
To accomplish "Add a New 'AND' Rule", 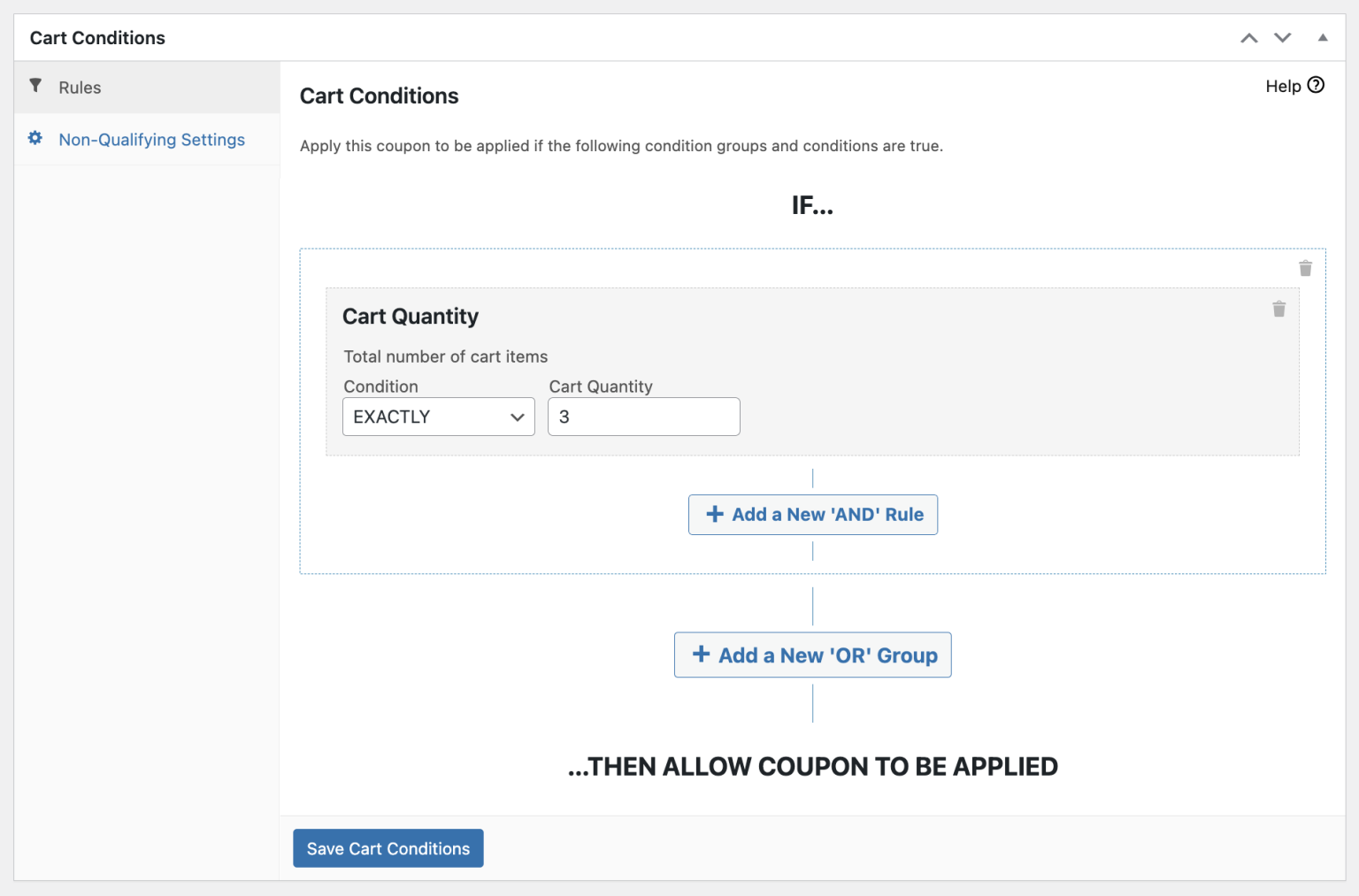I will coord(812,514).
